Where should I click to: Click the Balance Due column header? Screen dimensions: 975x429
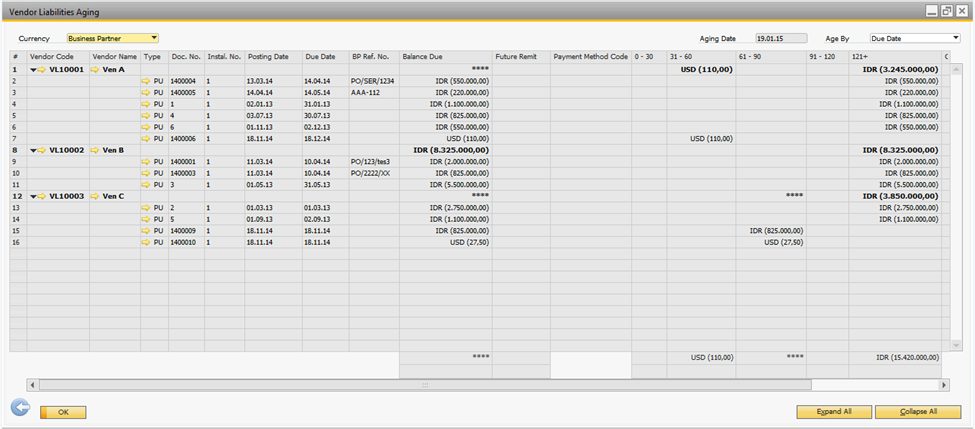(x=446, y=57)
